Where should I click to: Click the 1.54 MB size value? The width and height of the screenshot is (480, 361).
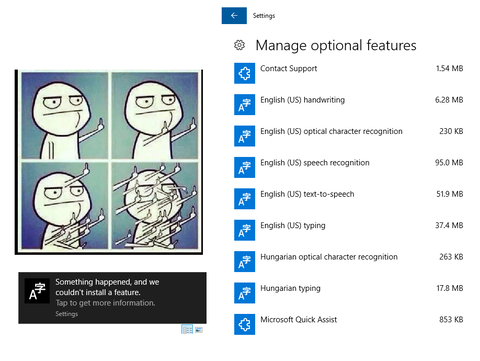(449, 68)
